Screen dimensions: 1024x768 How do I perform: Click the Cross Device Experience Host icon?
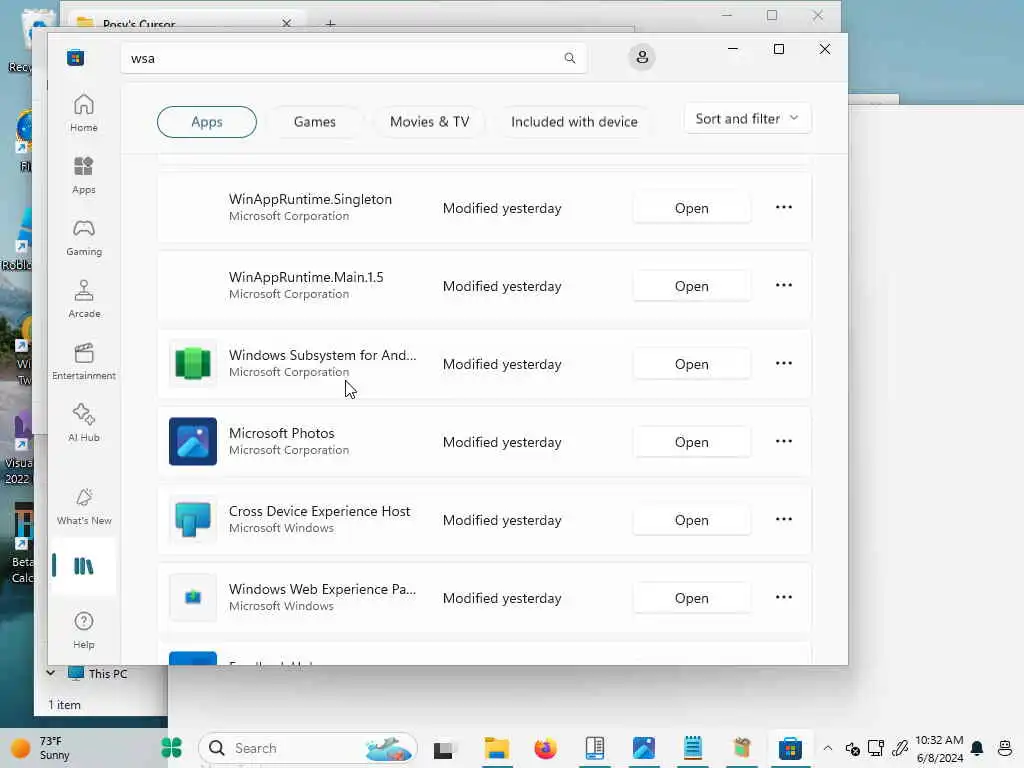(x=193, y=520)
